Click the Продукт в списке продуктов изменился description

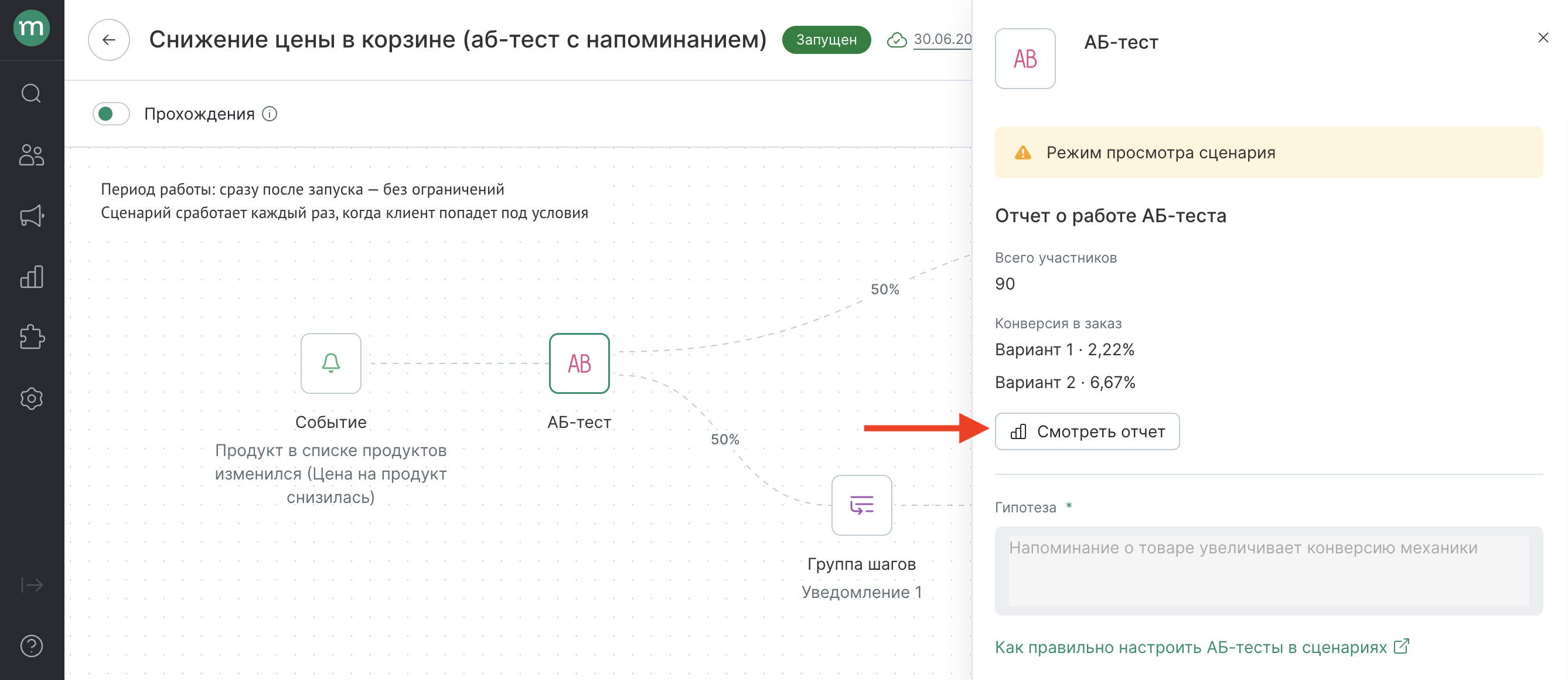click(331, 474)
